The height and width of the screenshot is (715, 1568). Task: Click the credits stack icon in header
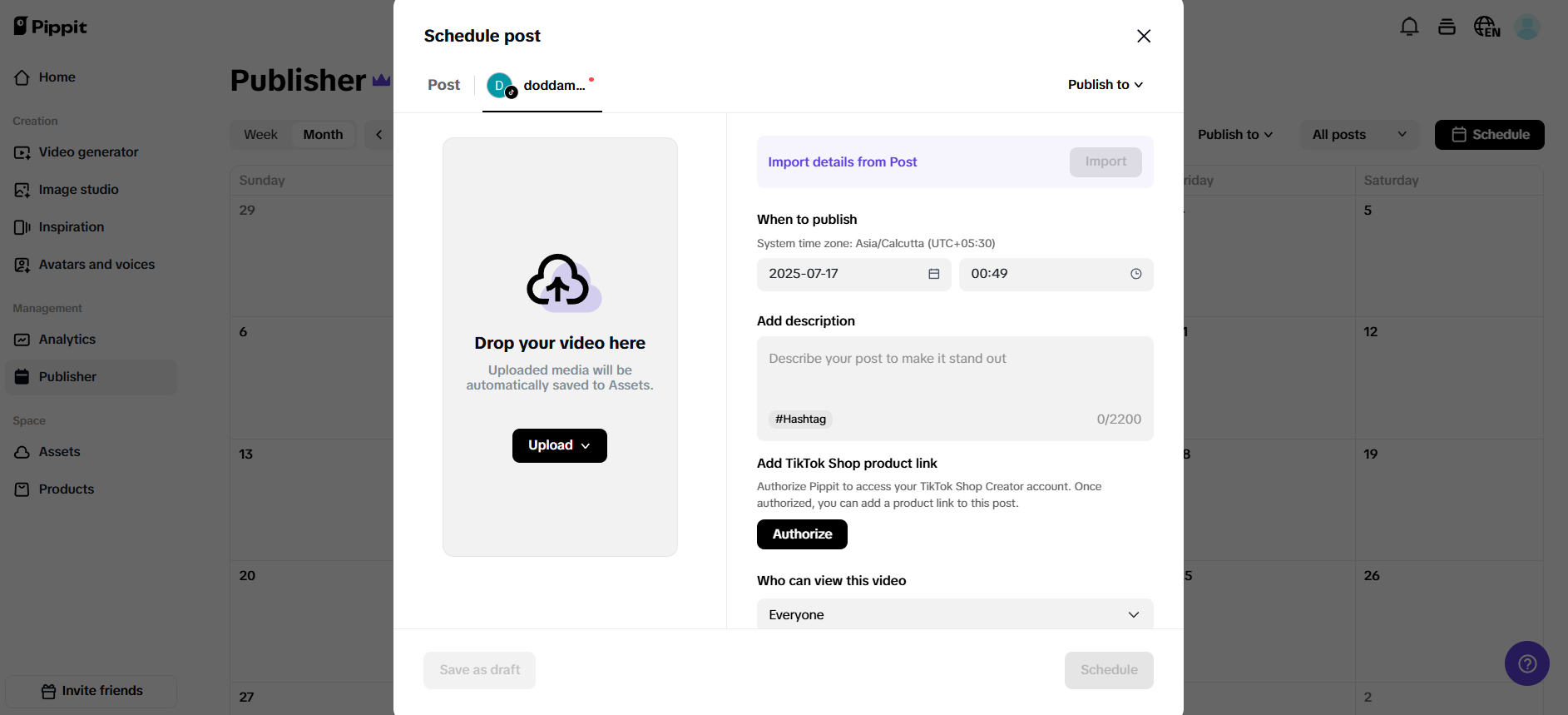[x=1447, y=27]
